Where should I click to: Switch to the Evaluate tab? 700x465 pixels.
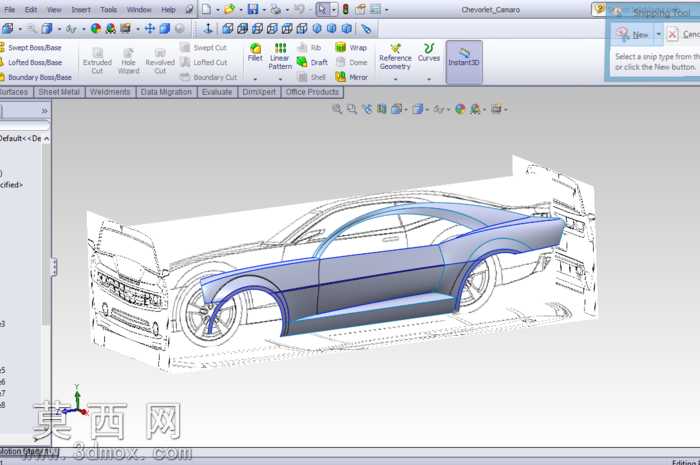coord(217,92)
